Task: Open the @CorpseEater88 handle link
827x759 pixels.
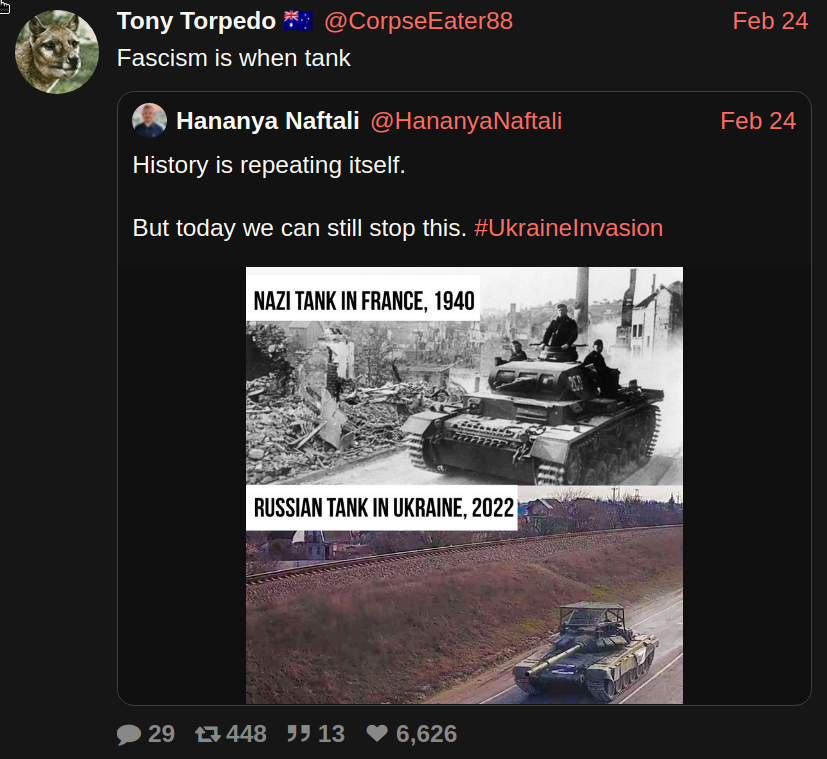Action: 418,21
